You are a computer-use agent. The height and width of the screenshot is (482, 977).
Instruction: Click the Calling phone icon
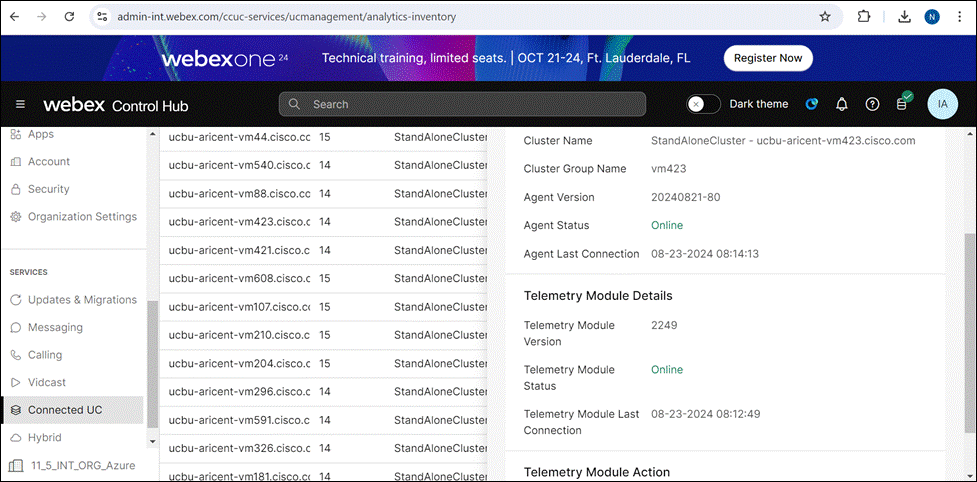(16, 355)
